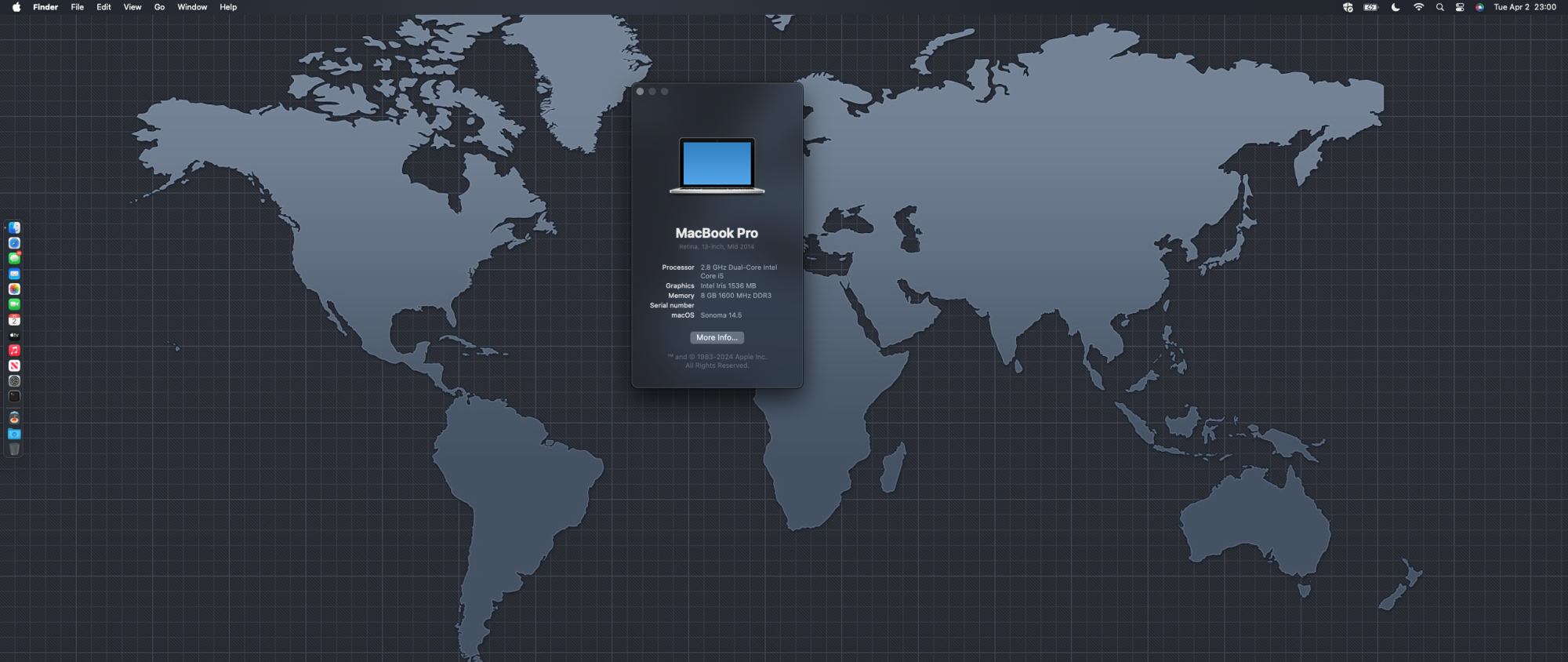Open the News app in the Dock
This screenshot has height=662, width=1568.
pyautogui.click(x=14, y=366)
